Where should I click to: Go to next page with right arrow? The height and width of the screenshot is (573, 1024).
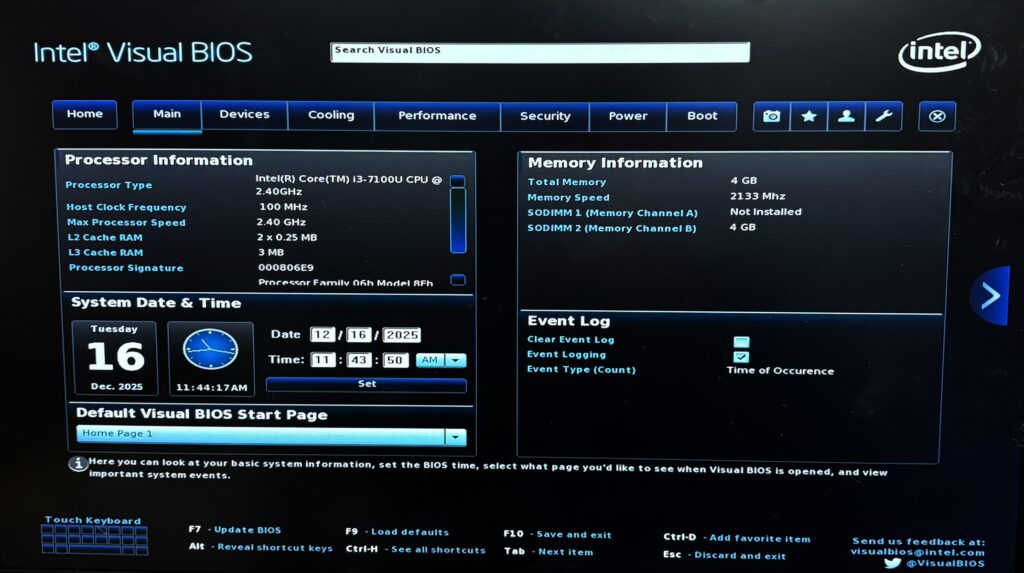tap(991, 296)
